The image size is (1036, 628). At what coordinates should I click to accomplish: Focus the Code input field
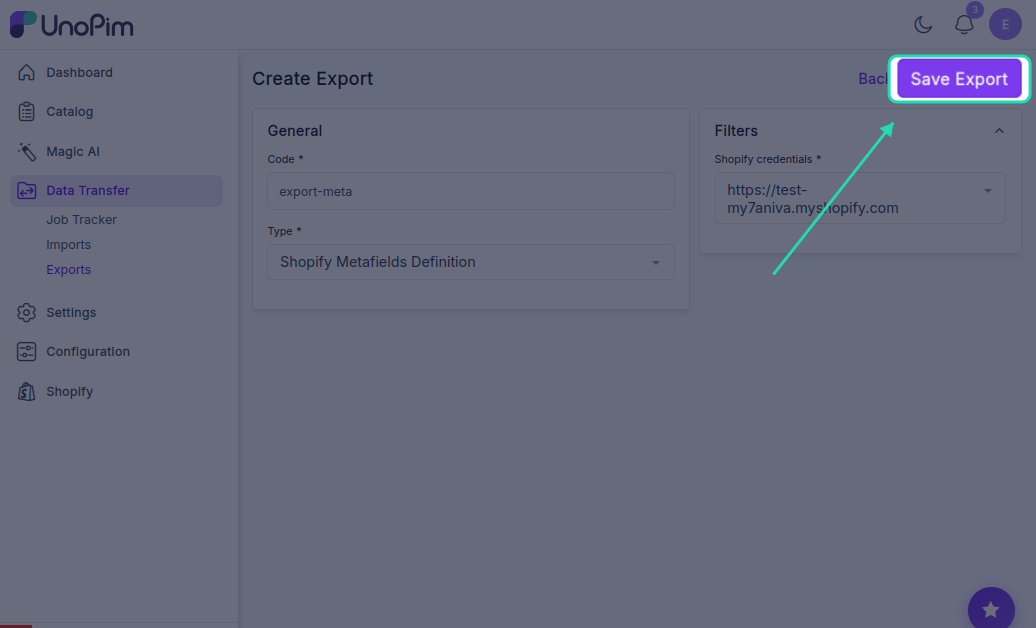[x=470, y=192]
